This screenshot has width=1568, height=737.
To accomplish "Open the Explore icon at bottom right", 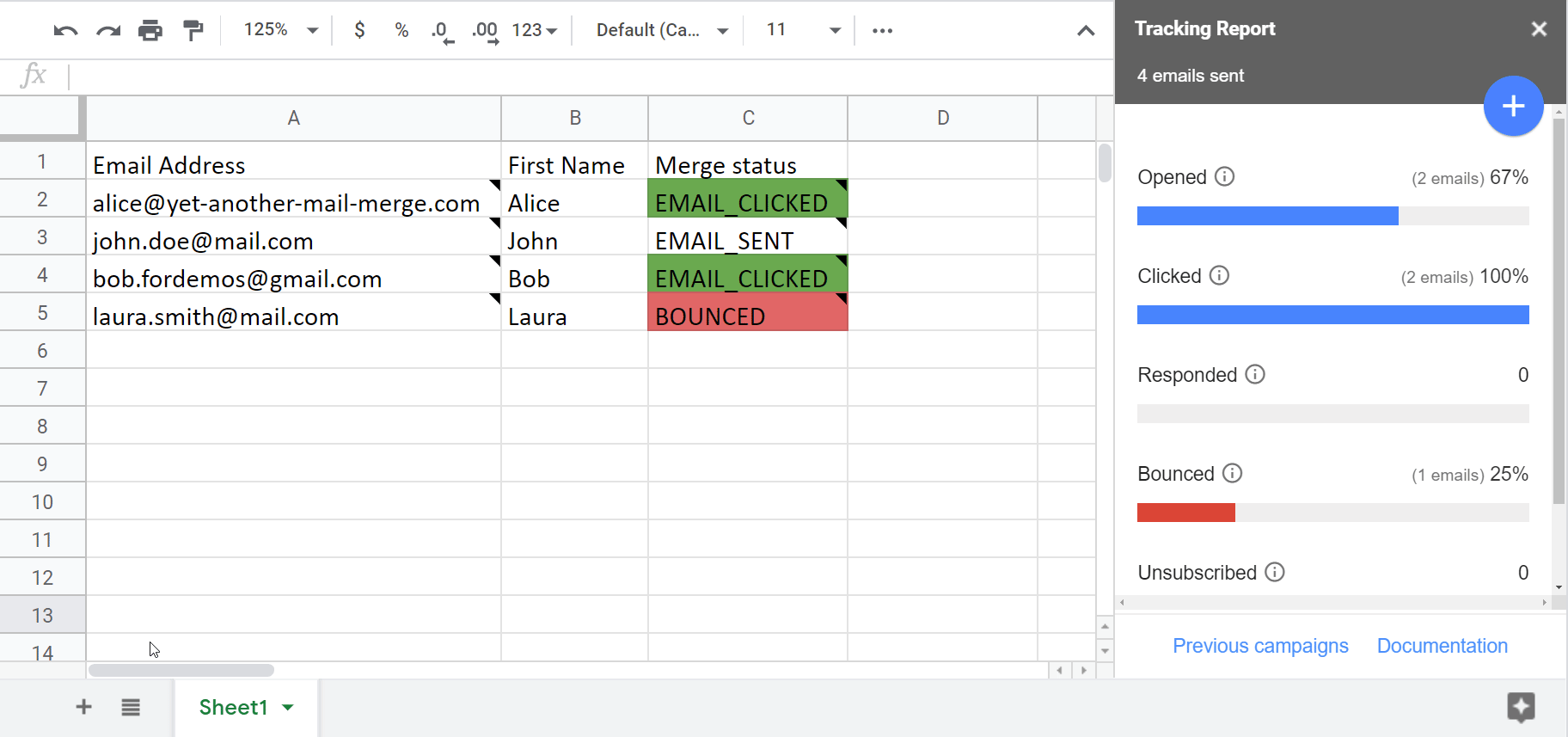I will tap(1521, 707).
